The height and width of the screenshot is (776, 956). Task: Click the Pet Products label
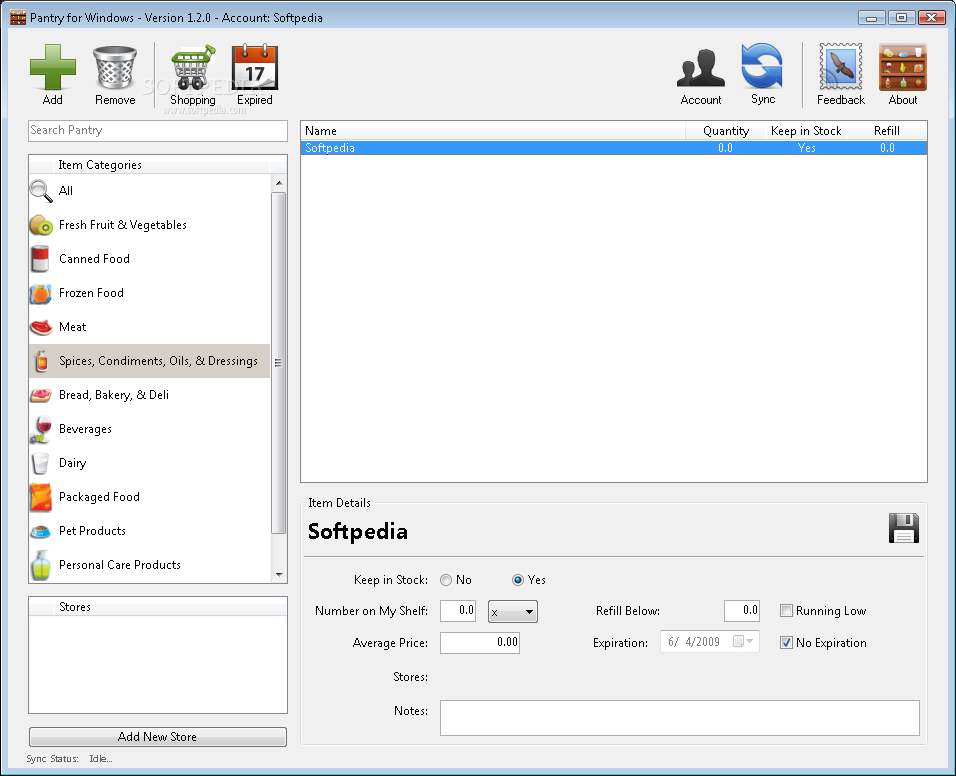(92, 531)
